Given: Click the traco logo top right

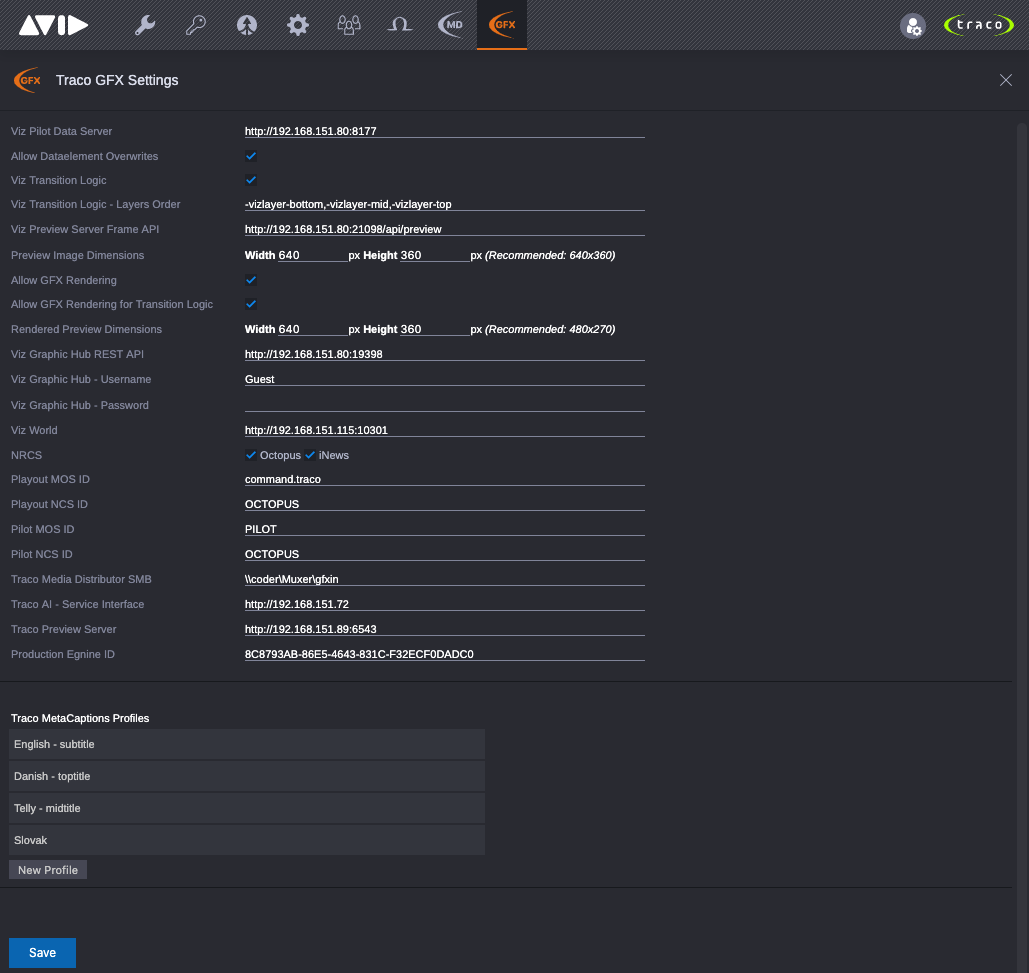Looking at the screenshot, I should (978, 25).
